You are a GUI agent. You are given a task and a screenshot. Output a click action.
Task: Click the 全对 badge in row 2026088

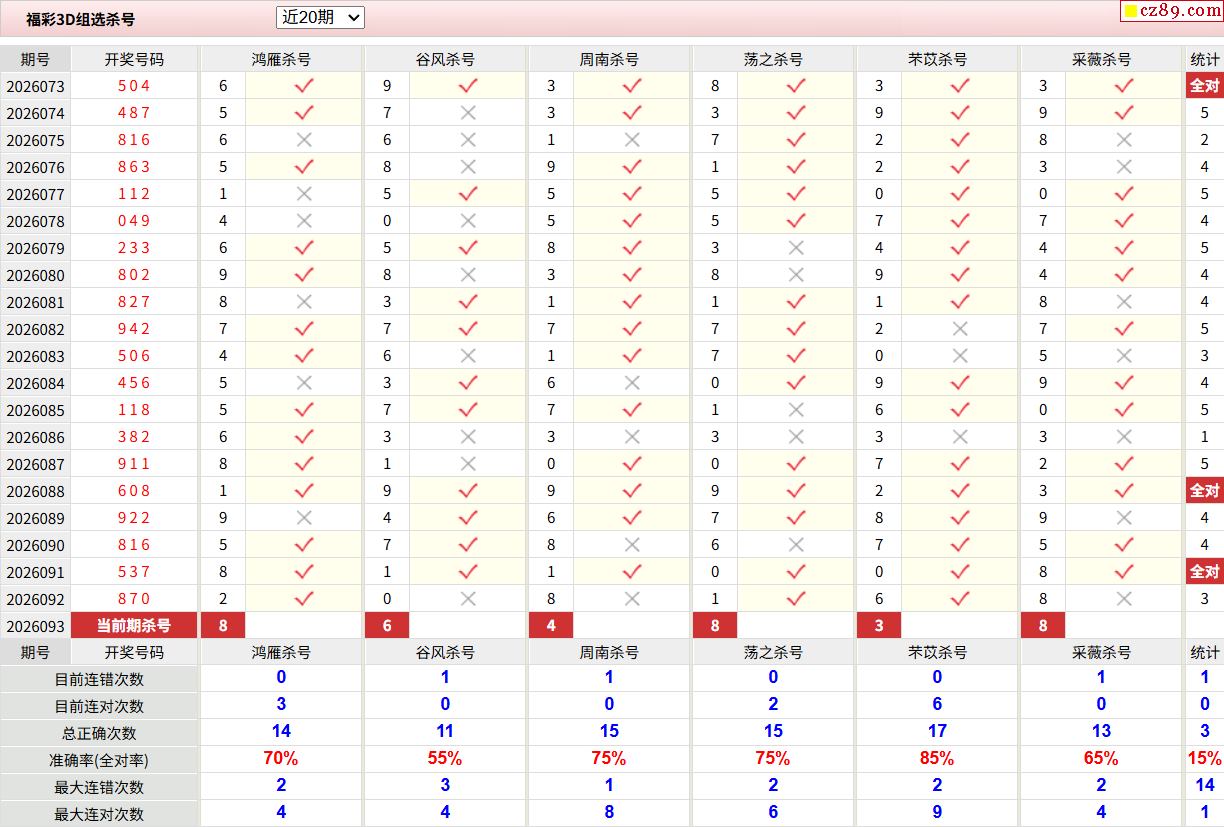click(1204, 491)
